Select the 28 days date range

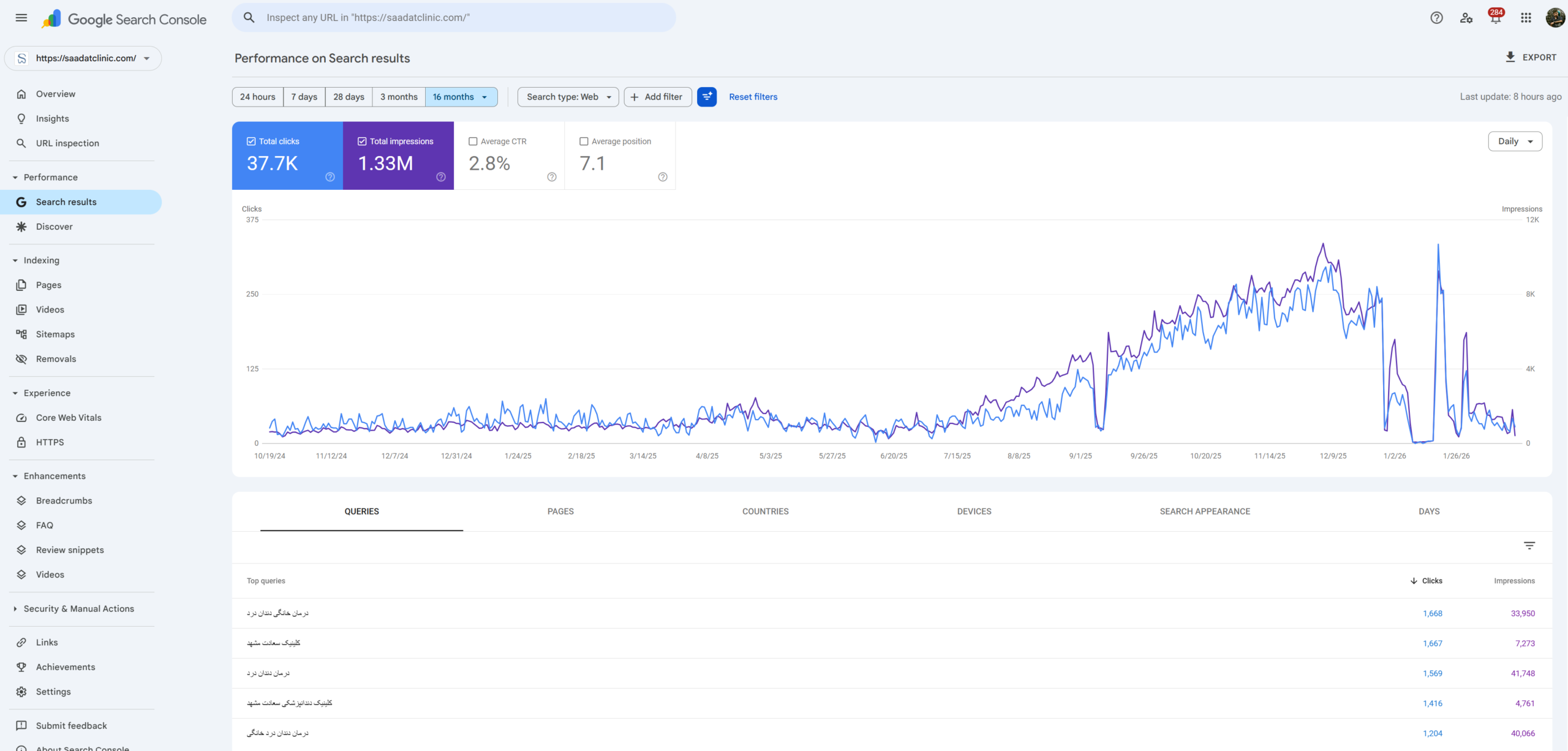tap(349, 97)
